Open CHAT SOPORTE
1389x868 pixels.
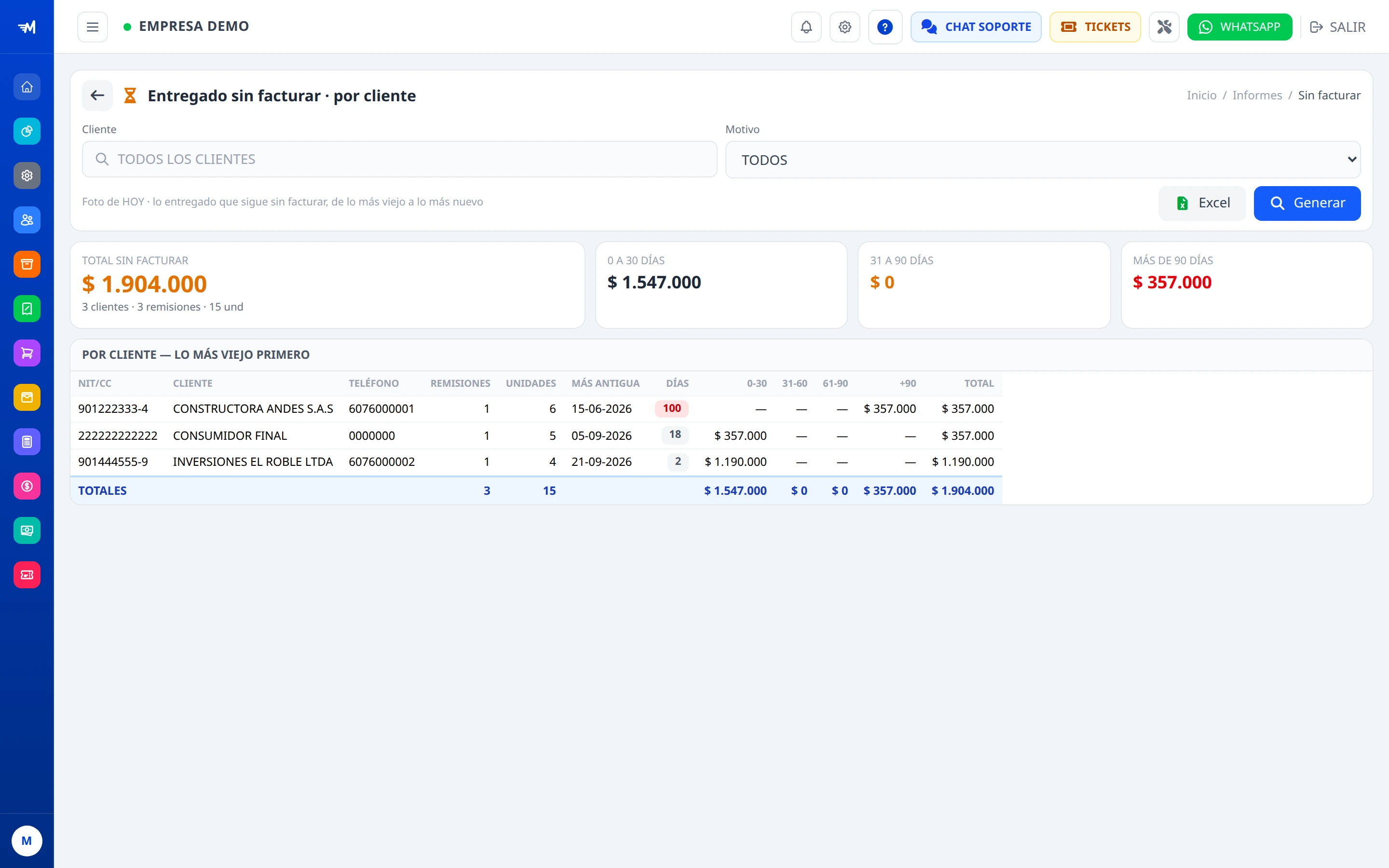click(x=975, y=27)
